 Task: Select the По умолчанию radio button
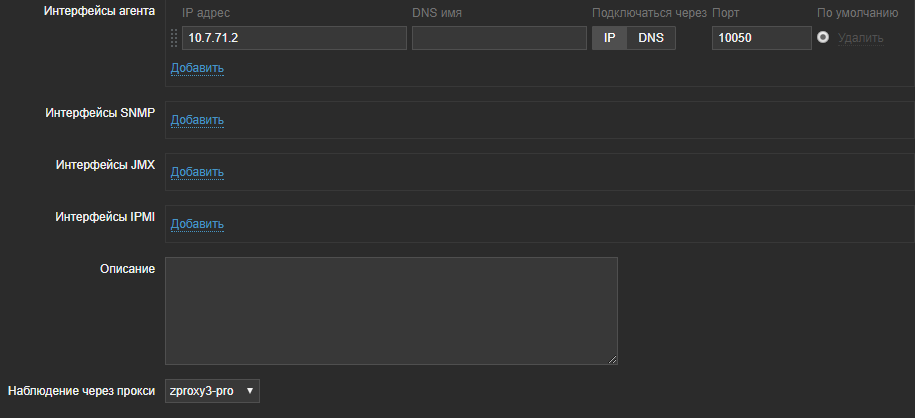[824, 38]
